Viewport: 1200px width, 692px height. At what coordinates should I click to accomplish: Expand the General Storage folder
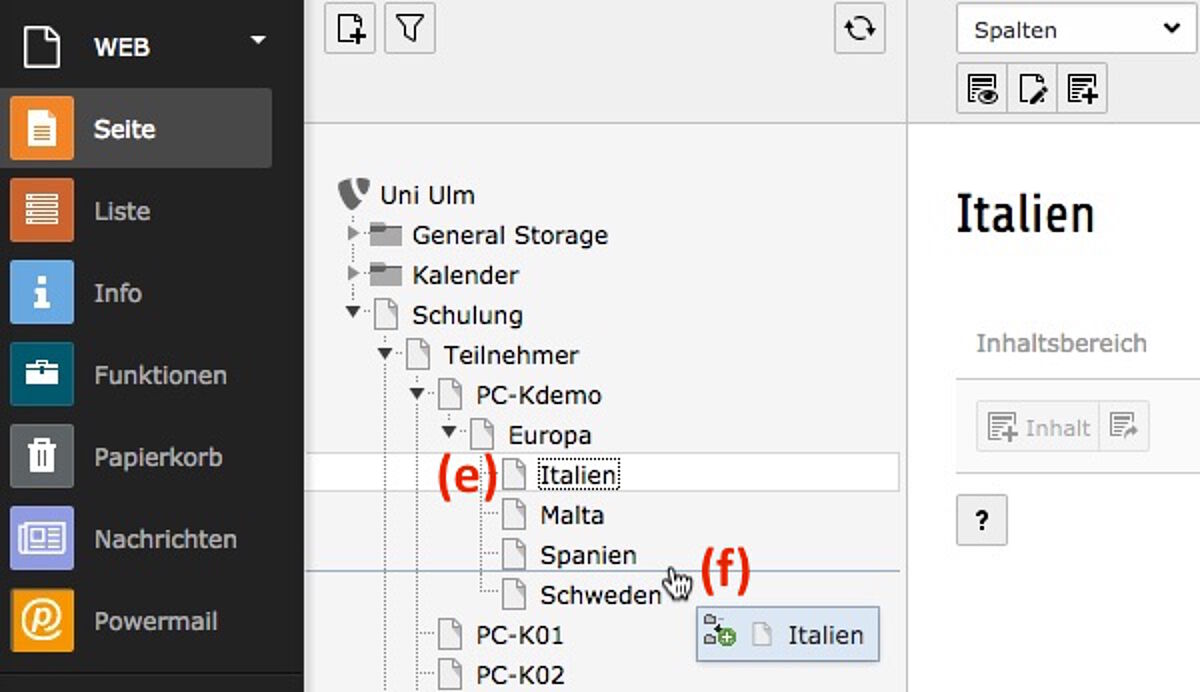coord(352,233)
